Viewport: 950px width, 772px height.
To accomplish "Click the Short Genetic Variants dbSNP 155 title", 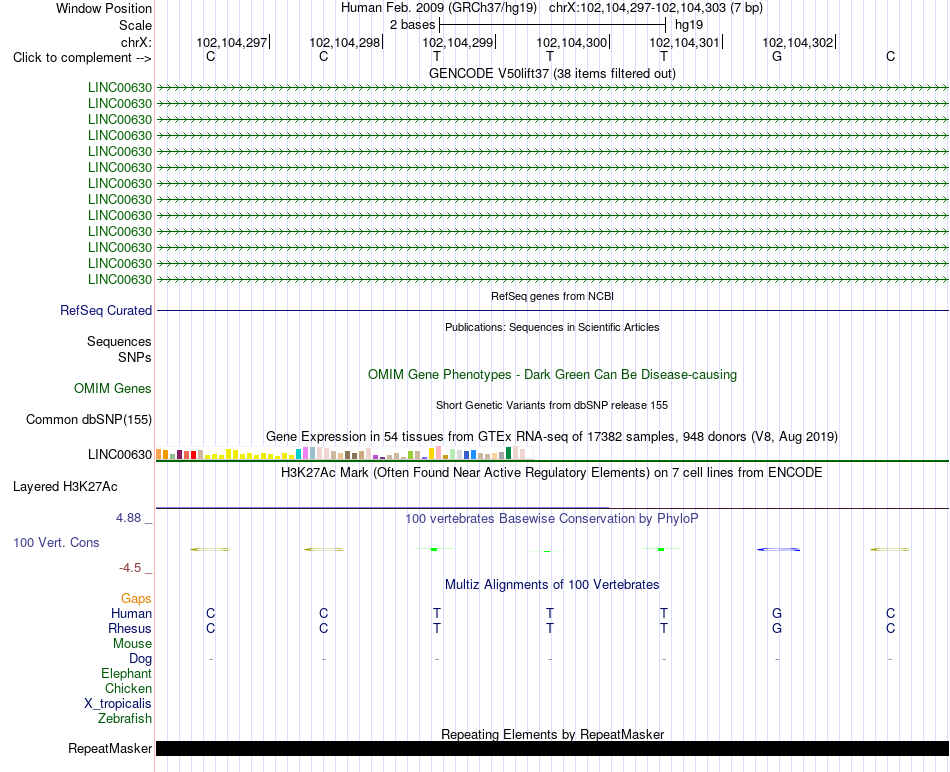I will (552, 405).
